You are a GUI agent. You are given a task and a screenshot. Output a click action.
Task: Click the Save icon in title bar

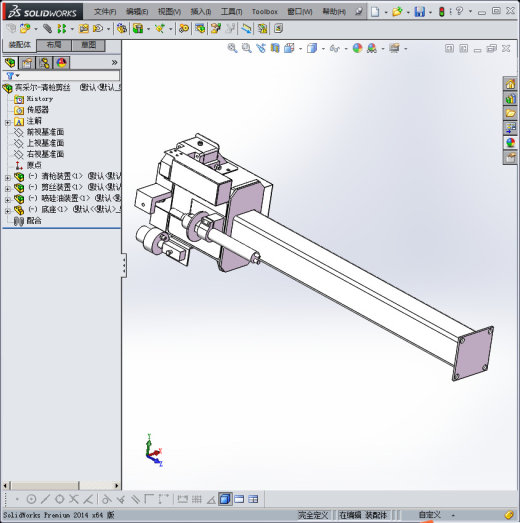pos(420,12)
